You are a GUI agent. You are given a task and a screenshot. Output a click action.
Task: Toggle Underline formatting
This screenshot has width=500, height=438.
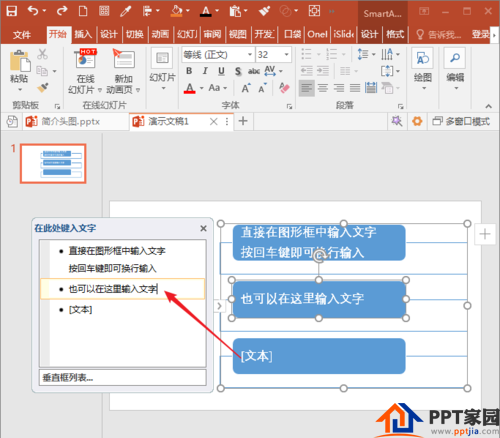pos(221,71)
